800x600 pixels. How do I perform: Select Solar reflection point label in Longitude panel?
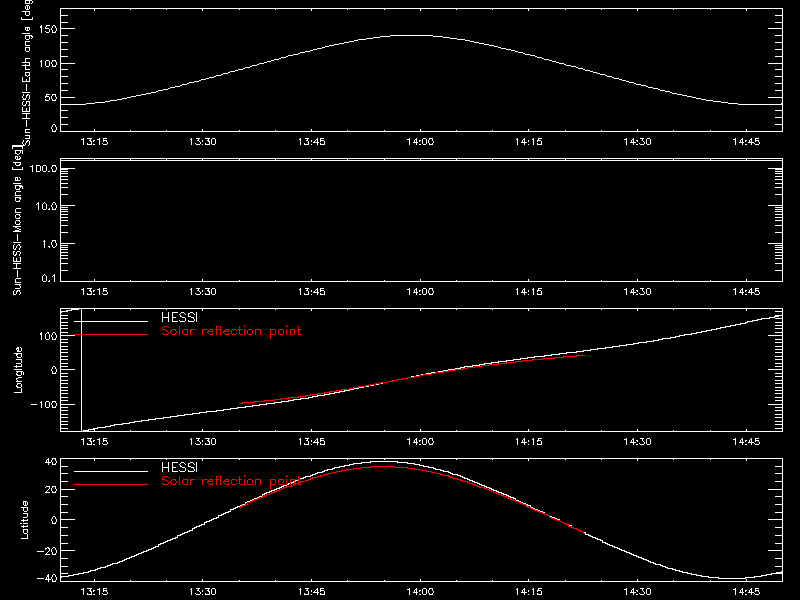coord(231,331)
